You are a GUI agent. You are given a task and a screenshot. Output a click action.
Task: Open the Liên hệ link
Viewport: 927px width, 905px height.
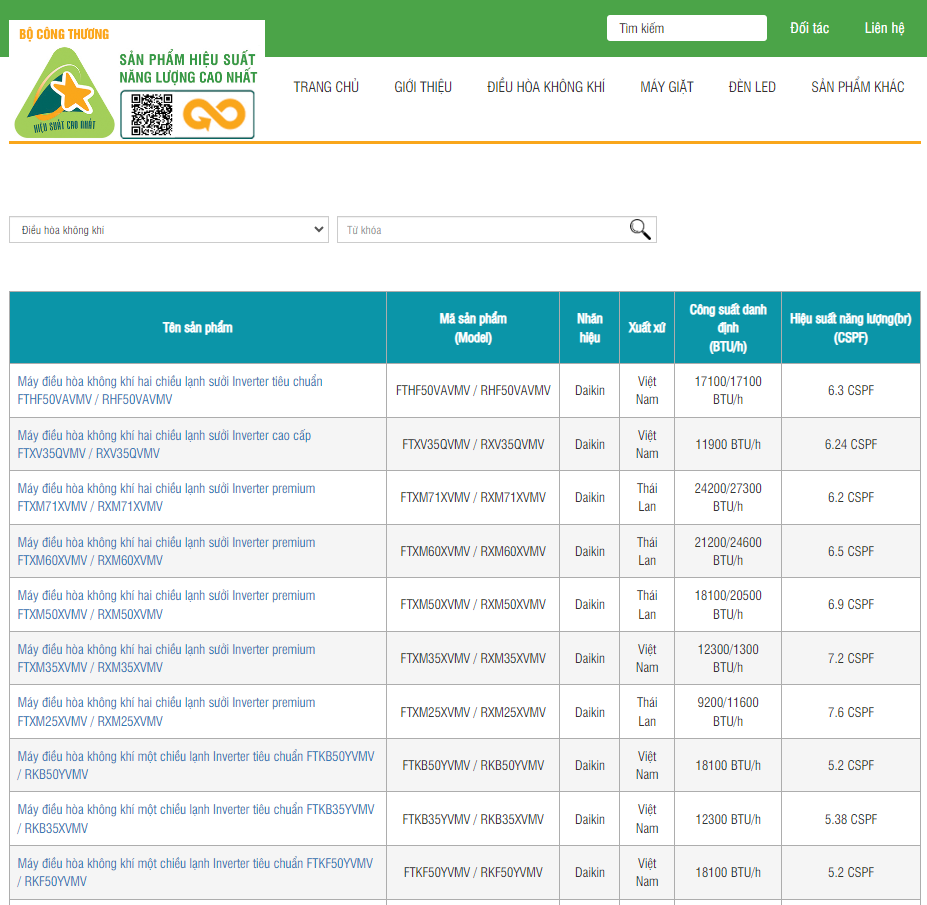(884, 28)
